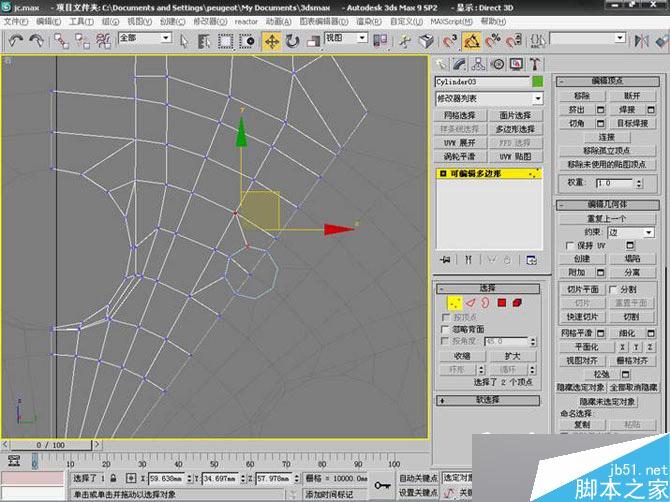
Task: Select Vertex sub-object level icon
Action: 454,303
